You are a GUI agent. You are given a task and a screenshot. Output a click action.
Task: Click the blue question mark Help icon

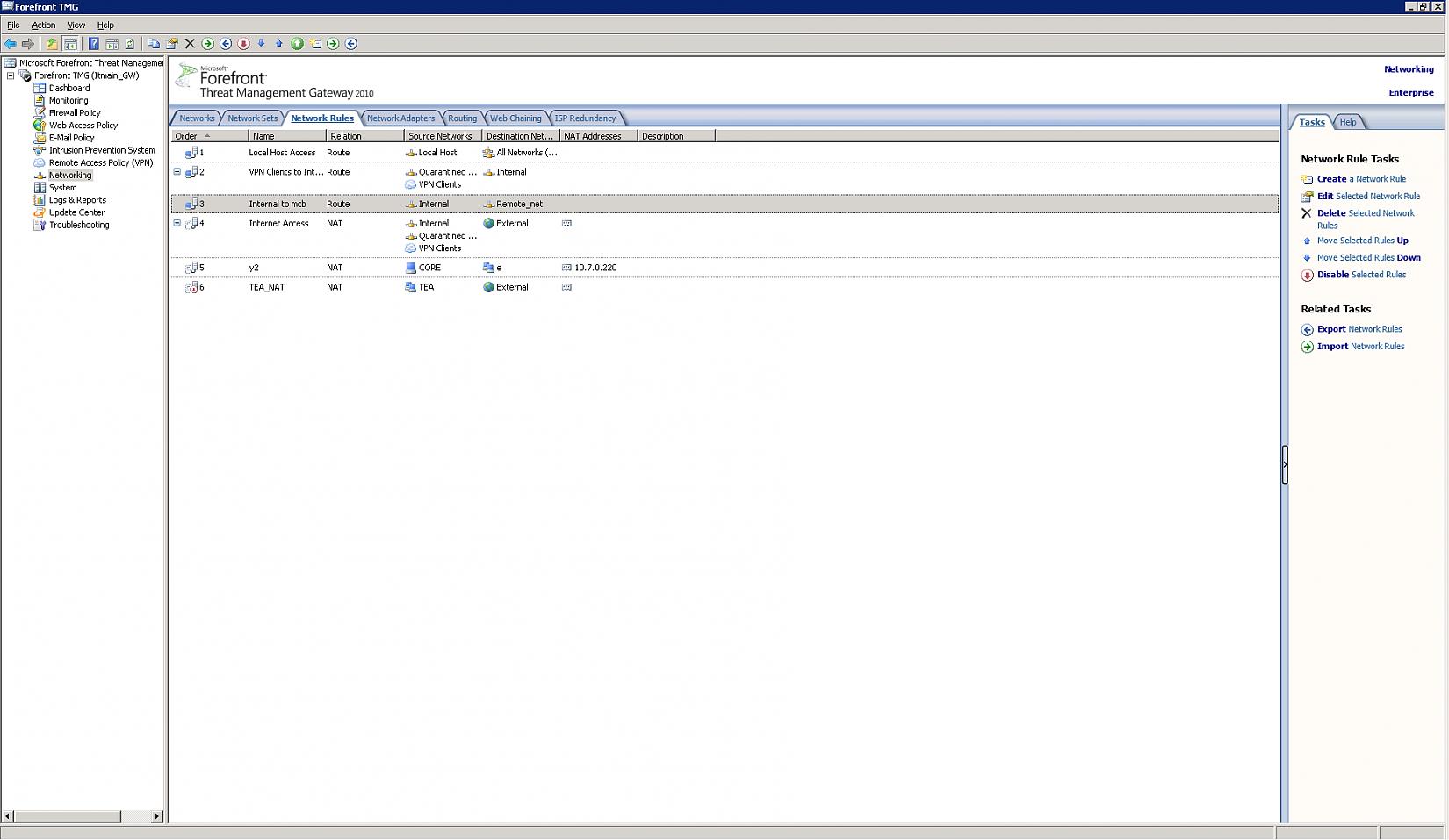[x=93, y=44]
